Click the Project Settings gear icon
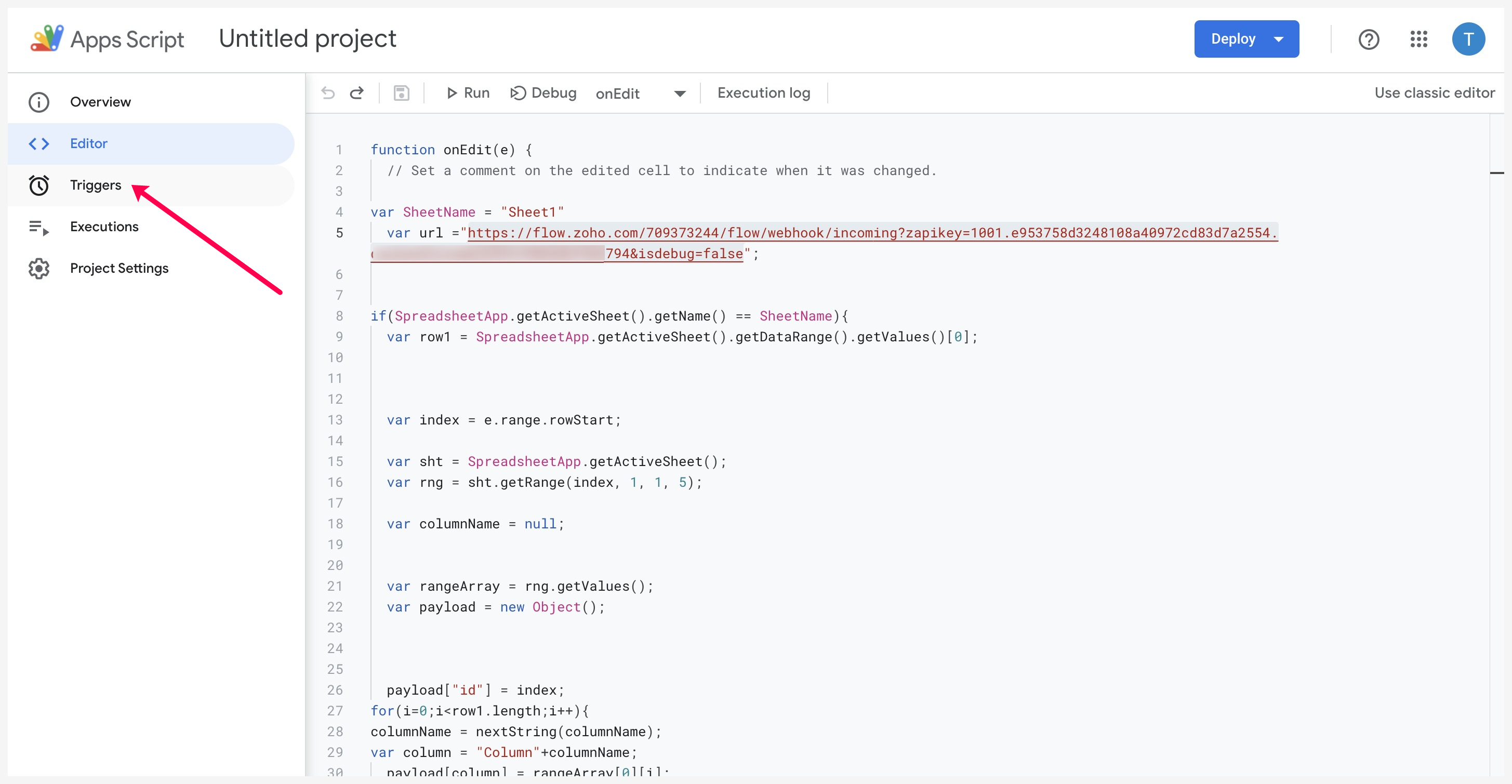The height and width of the screenshot is (784, 1512). pos(39,268)
